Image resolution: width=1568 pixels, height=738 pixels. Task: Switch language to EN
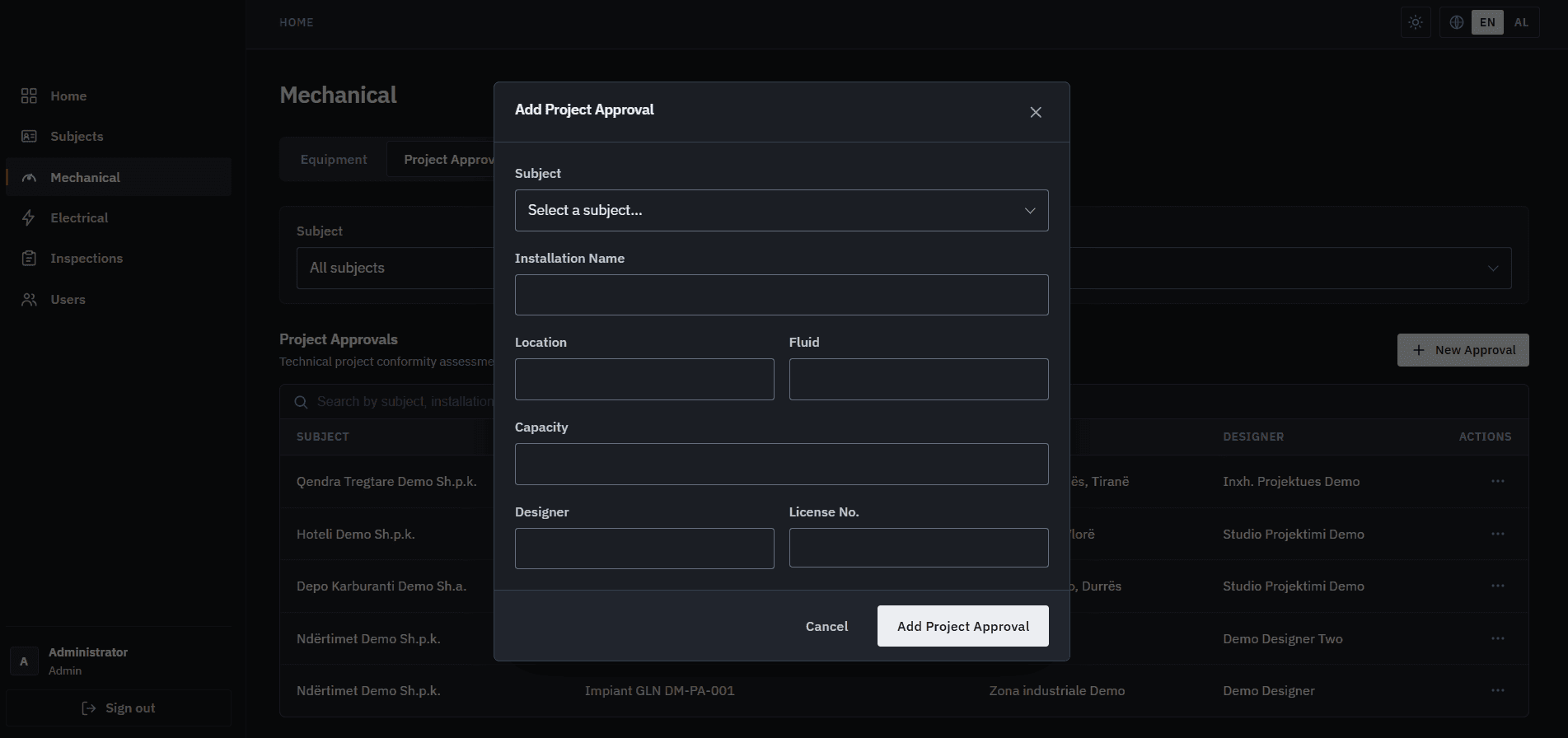click(1487, 22)
